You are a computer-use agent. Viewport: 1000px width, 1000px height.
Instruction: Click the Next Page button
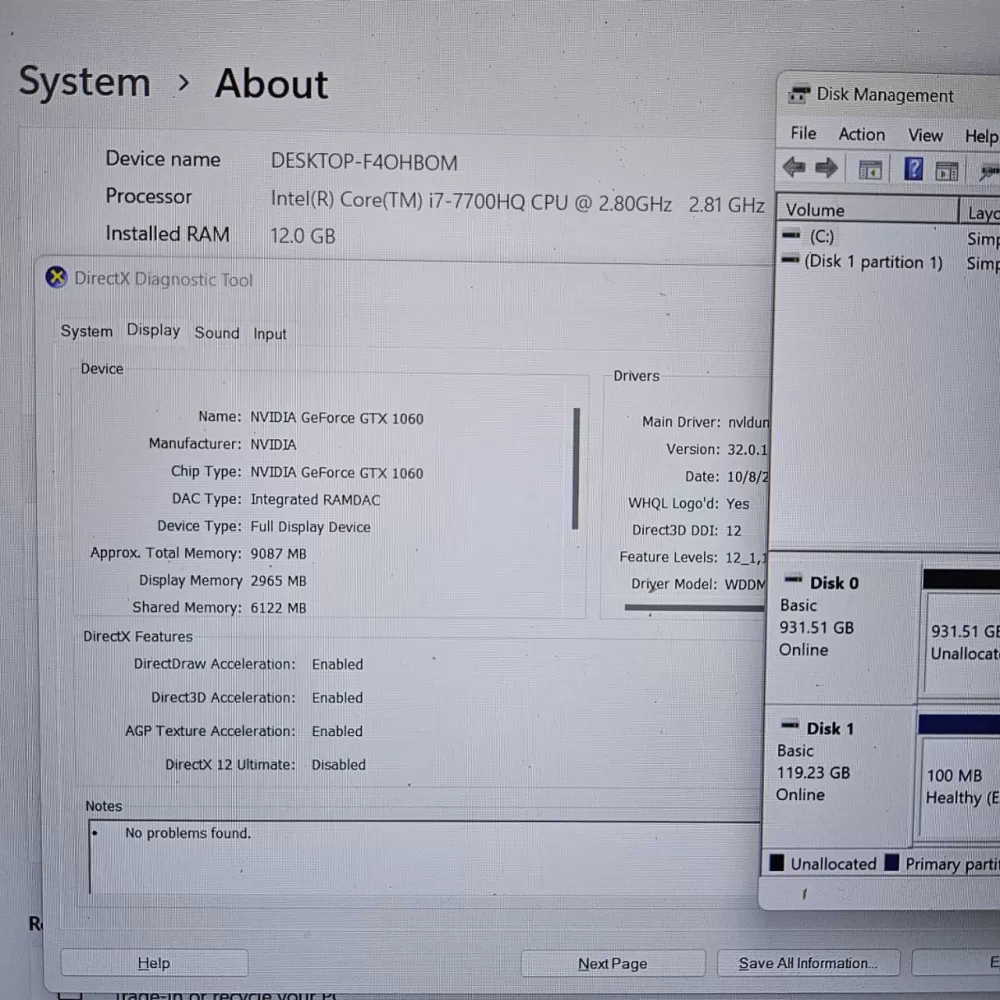[612, 963]
